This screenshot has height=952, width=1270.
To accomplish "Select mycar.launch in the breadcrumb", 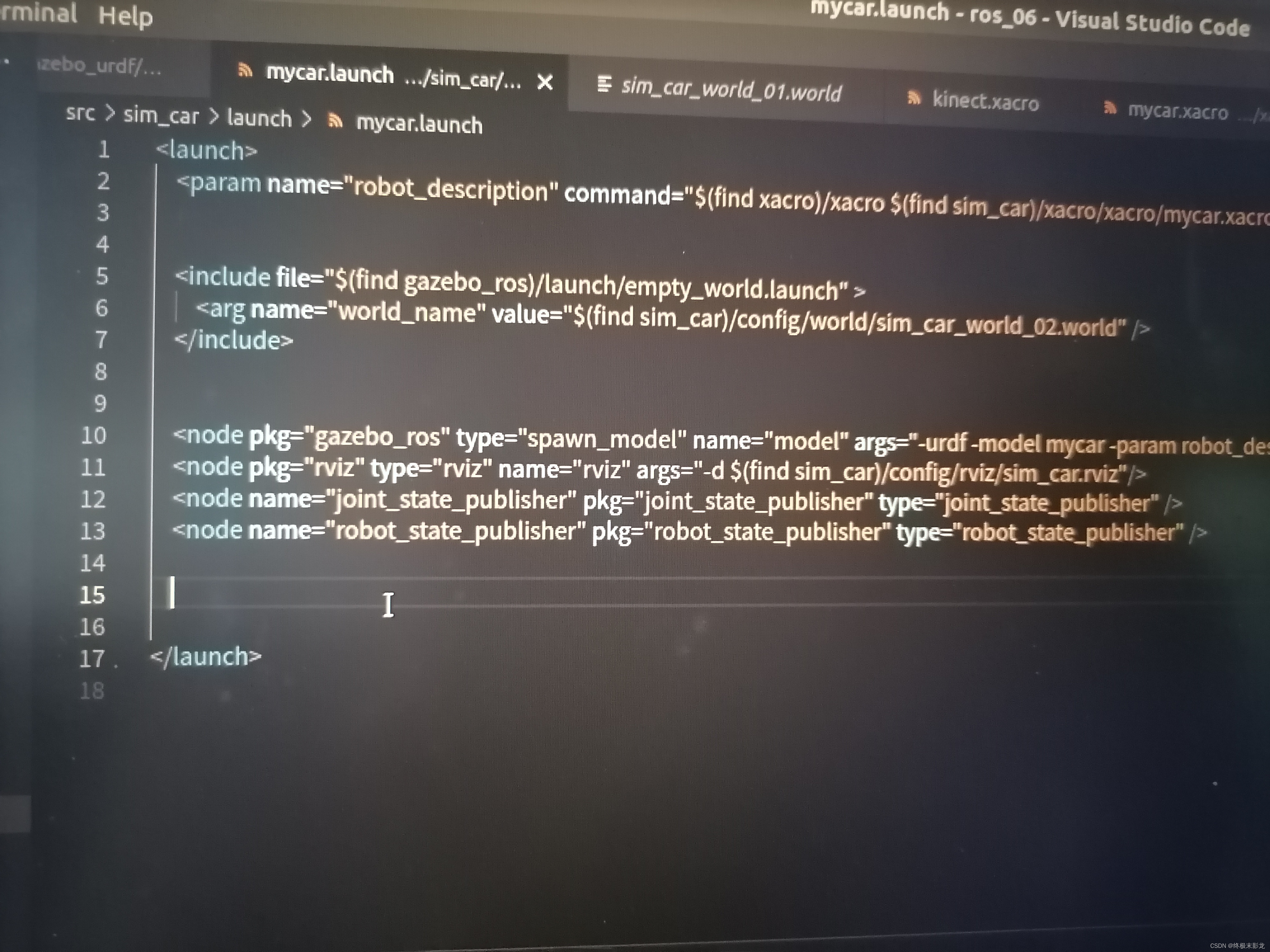I will tap(419, 124).
